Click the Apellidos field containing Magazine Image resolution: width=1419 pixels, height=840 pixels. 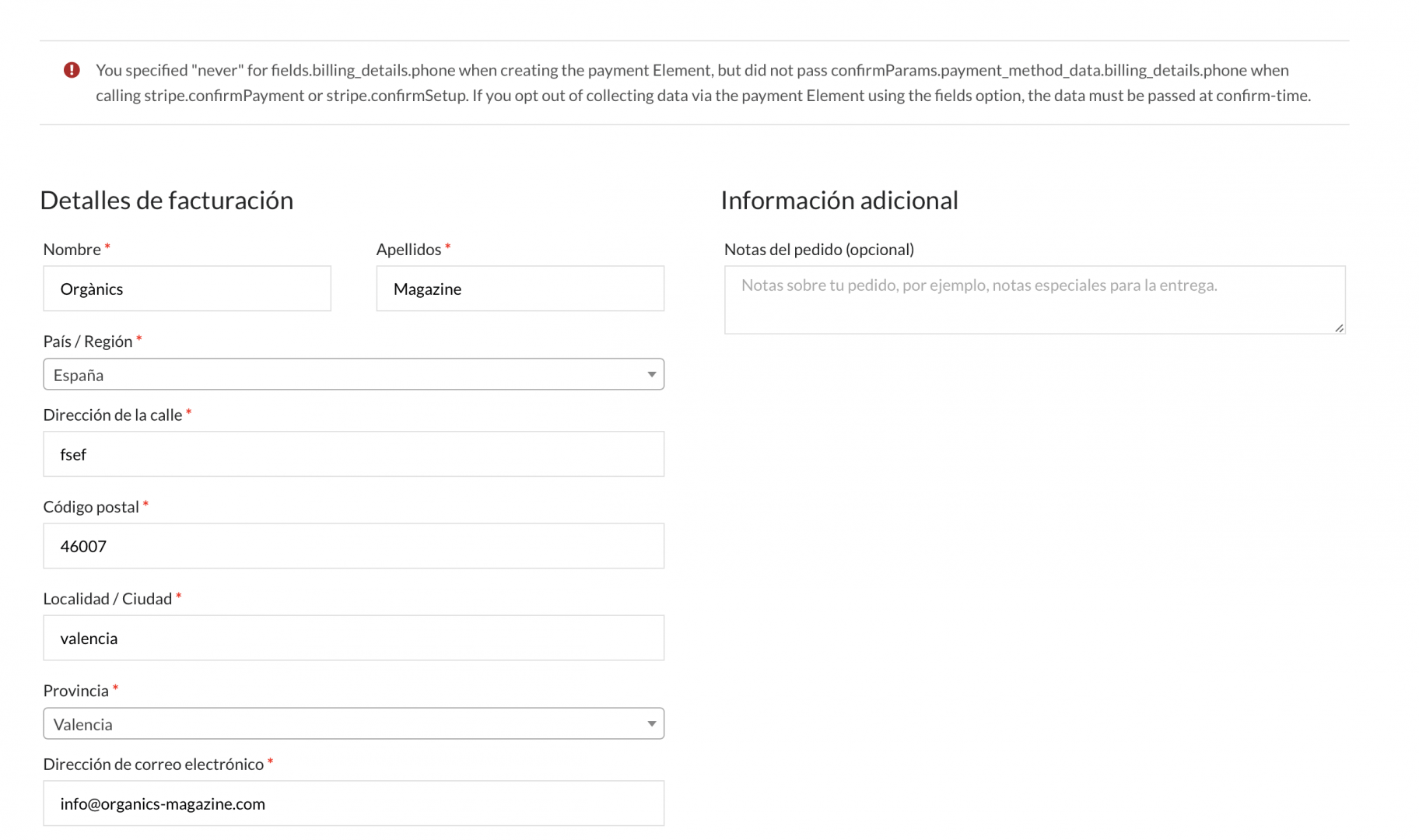(520, 289)
